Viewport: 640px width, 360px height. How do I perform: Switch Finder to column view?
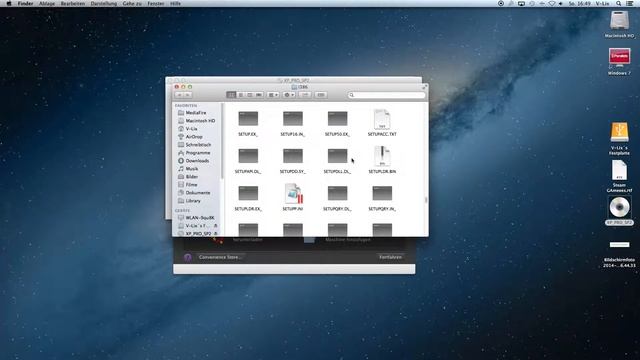click(249, 95)
